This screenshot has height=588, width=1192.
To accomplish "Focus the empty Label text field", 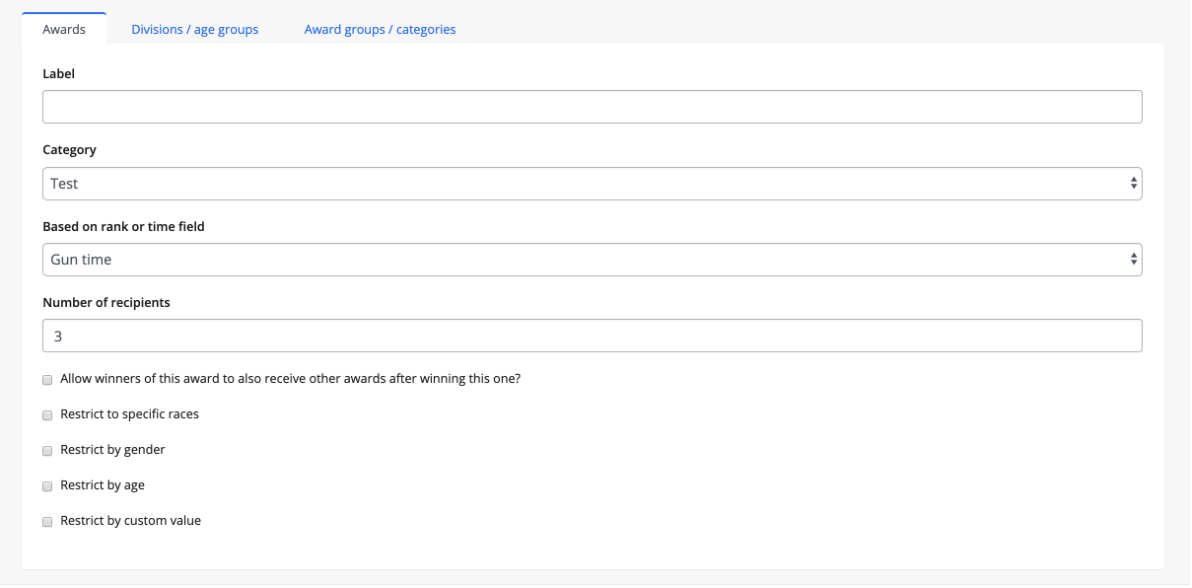I will [x=592, y=107].
